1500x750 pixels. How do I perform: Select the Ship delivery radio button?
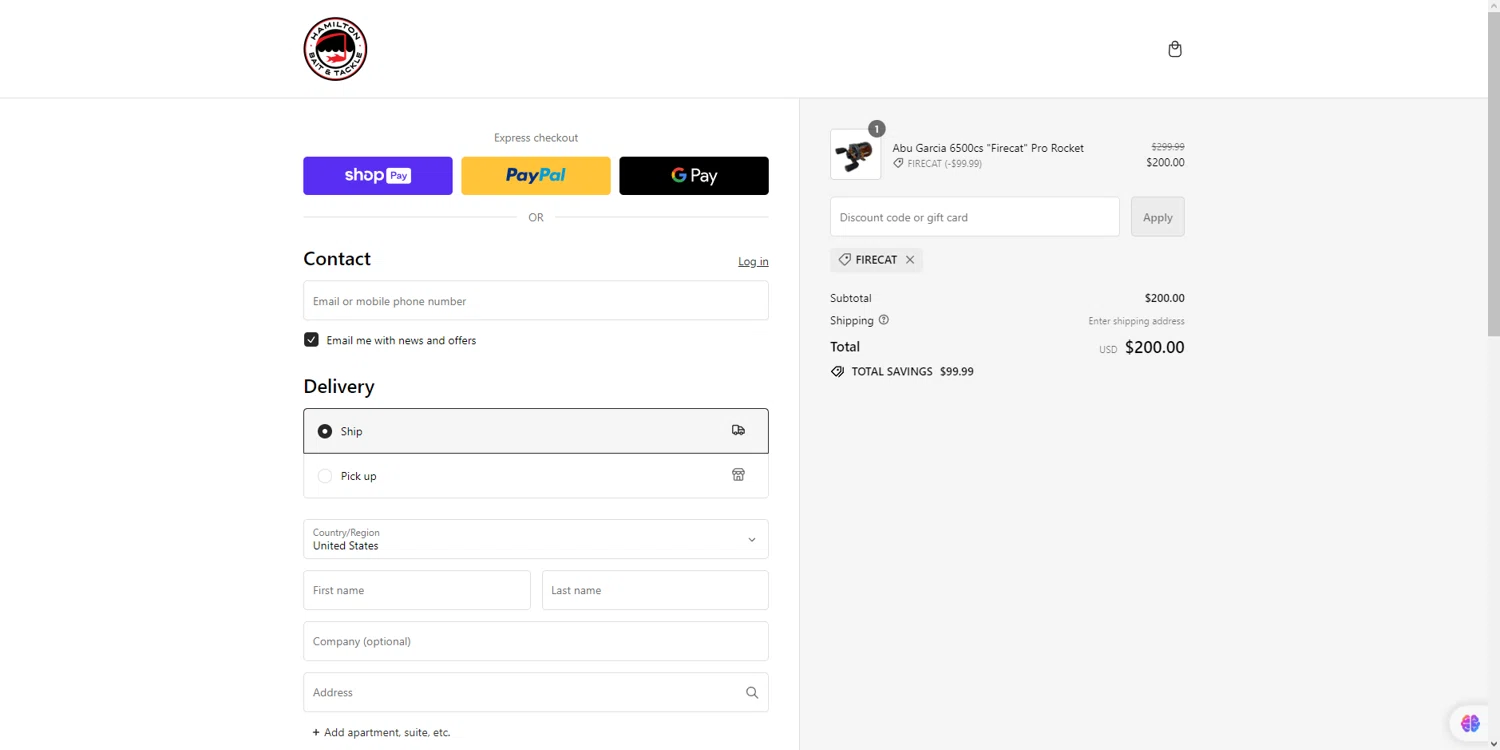click(325, 431)
